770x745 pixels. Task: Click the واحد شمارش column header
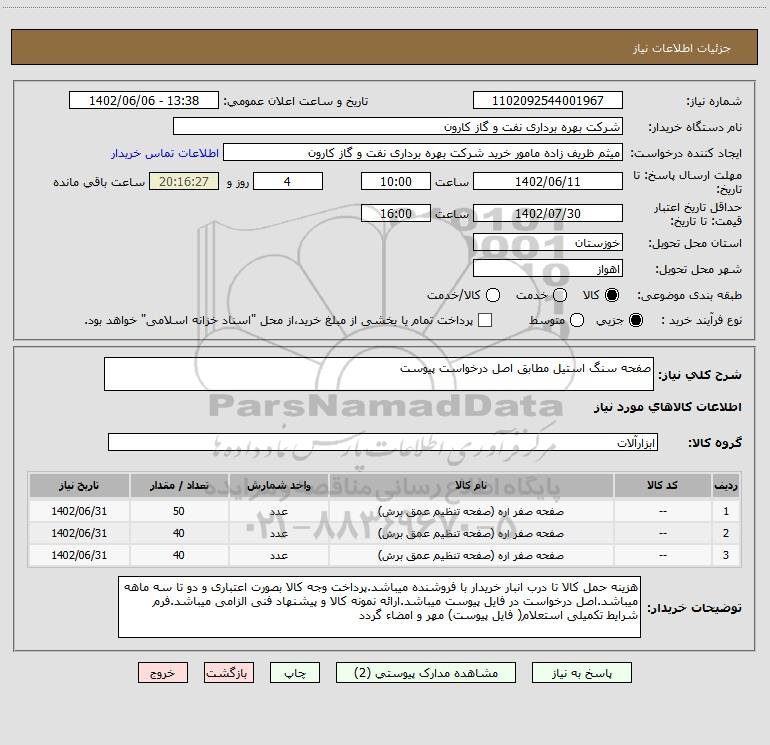pos(278,486)
